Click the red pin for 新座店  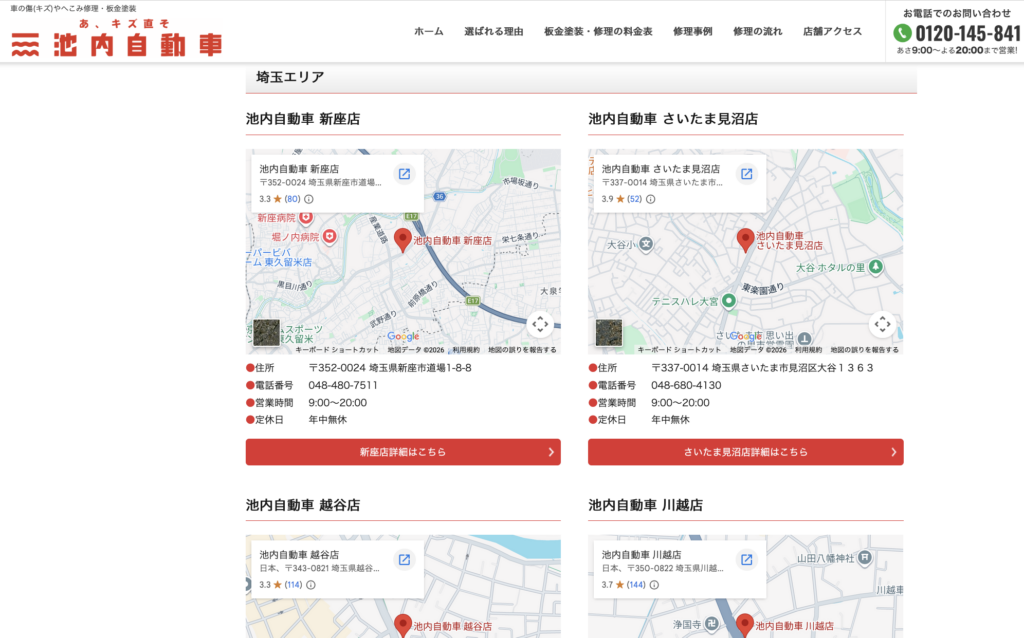coord(403,239)
